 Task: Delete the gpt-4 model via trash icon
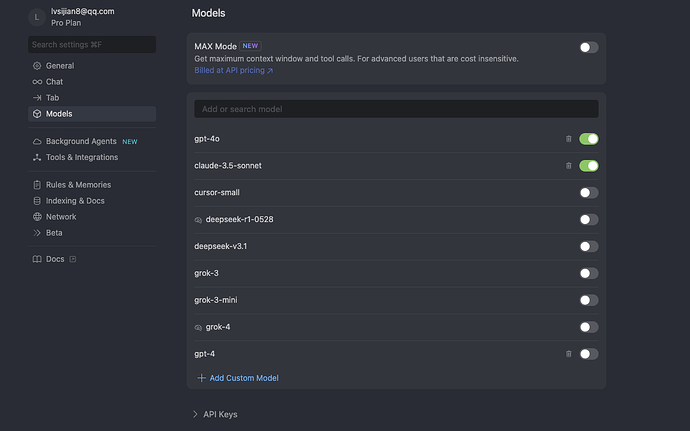point(569,354)
